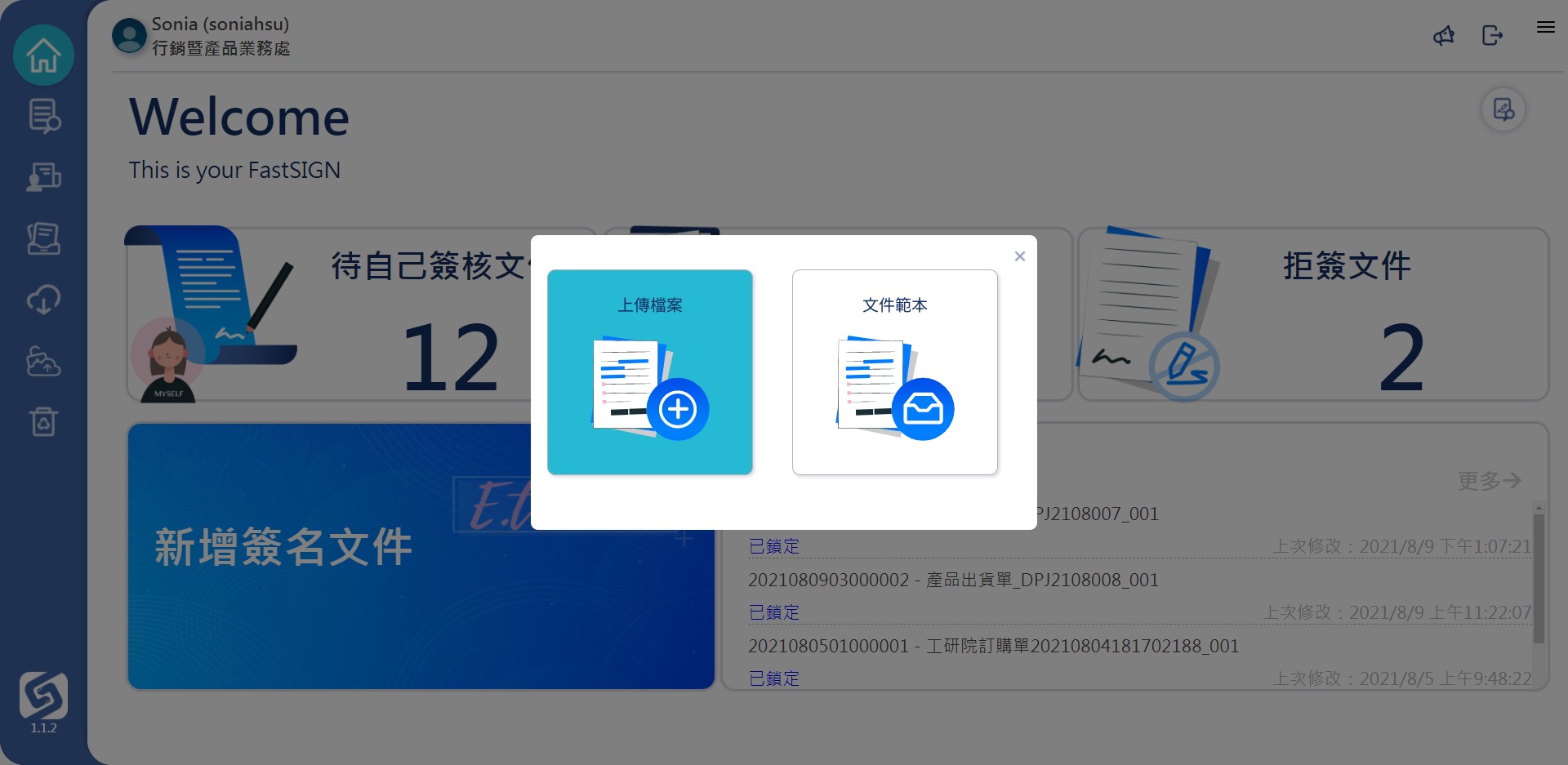The image size is (1568, 765).
Task: Open the cloud upload sidebar icon
Action: 43,361
